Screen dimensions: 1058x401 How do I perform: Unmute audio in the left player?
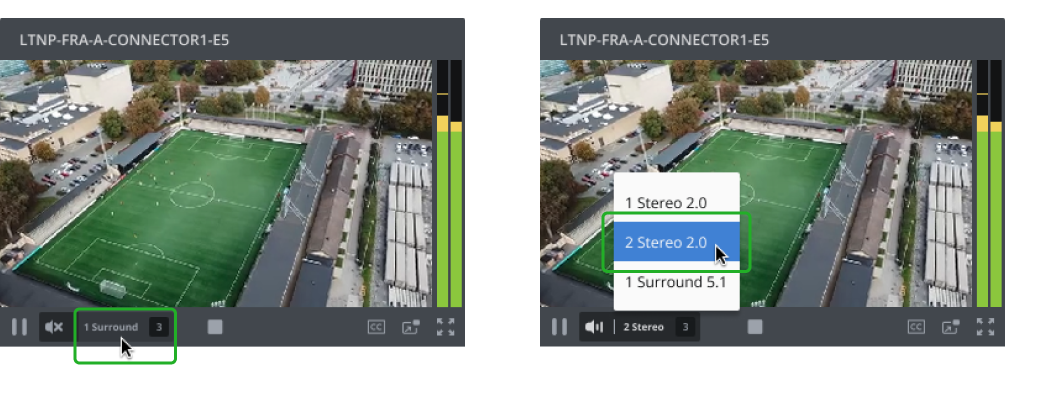pyautogui.click(x=54, y=327)
